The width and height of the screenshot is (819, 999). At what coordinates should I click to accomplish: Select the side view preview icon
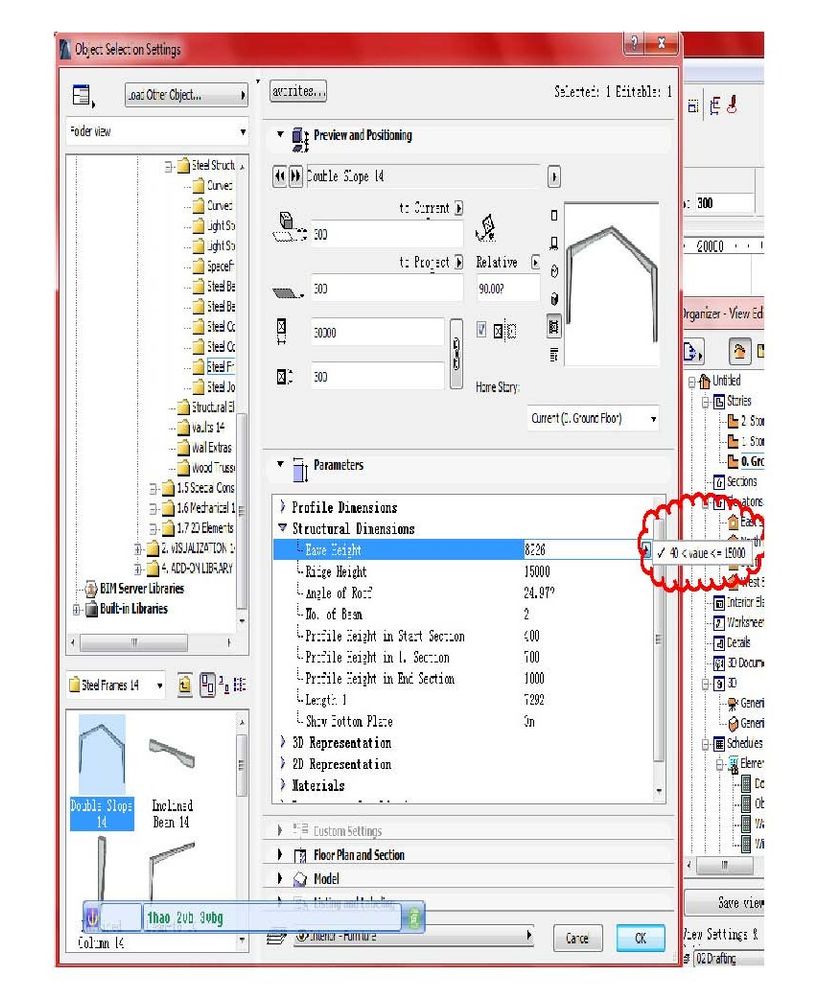(x=554, y=243)
